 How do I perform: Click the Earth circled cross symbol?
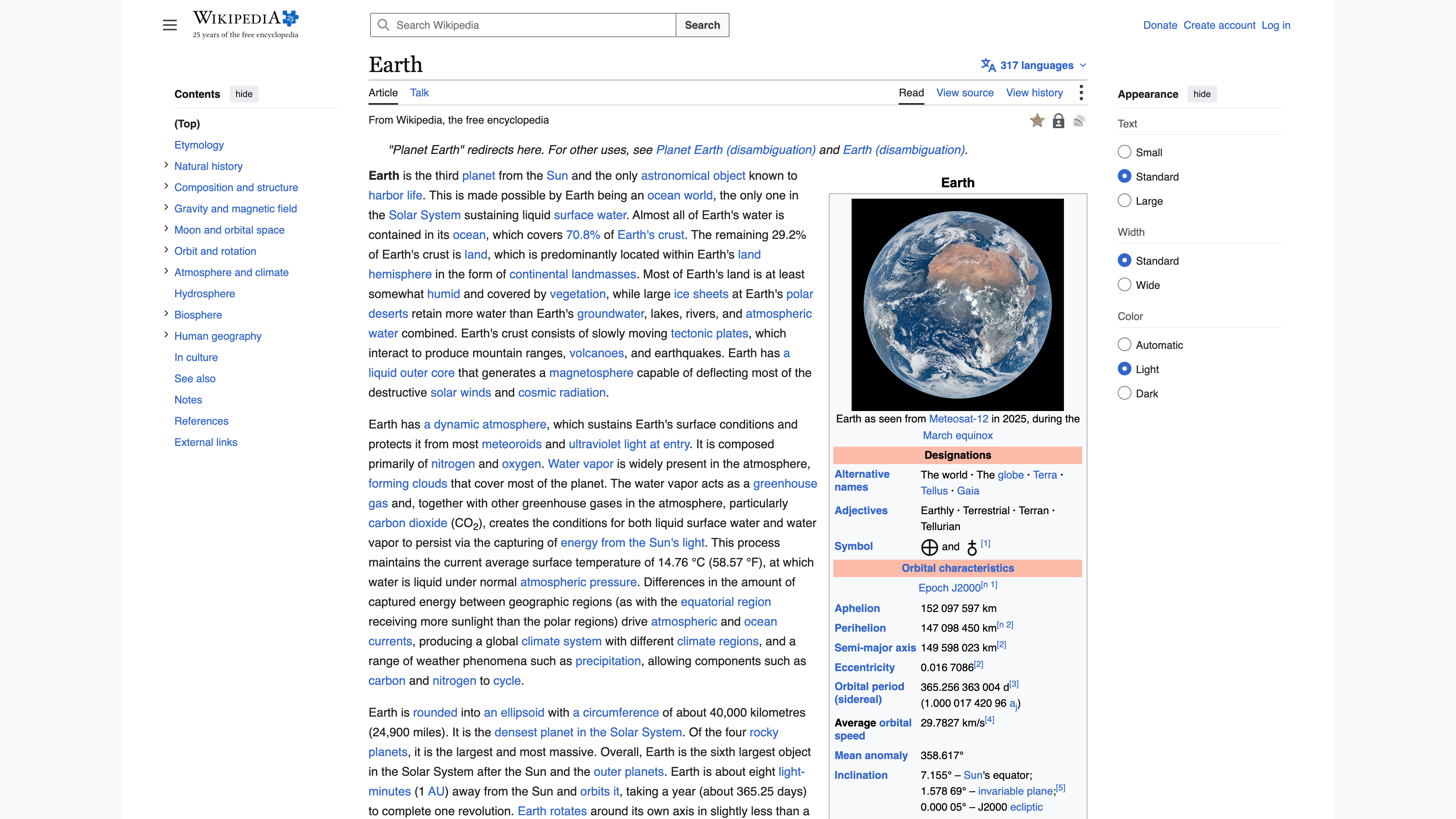(929, 547)
